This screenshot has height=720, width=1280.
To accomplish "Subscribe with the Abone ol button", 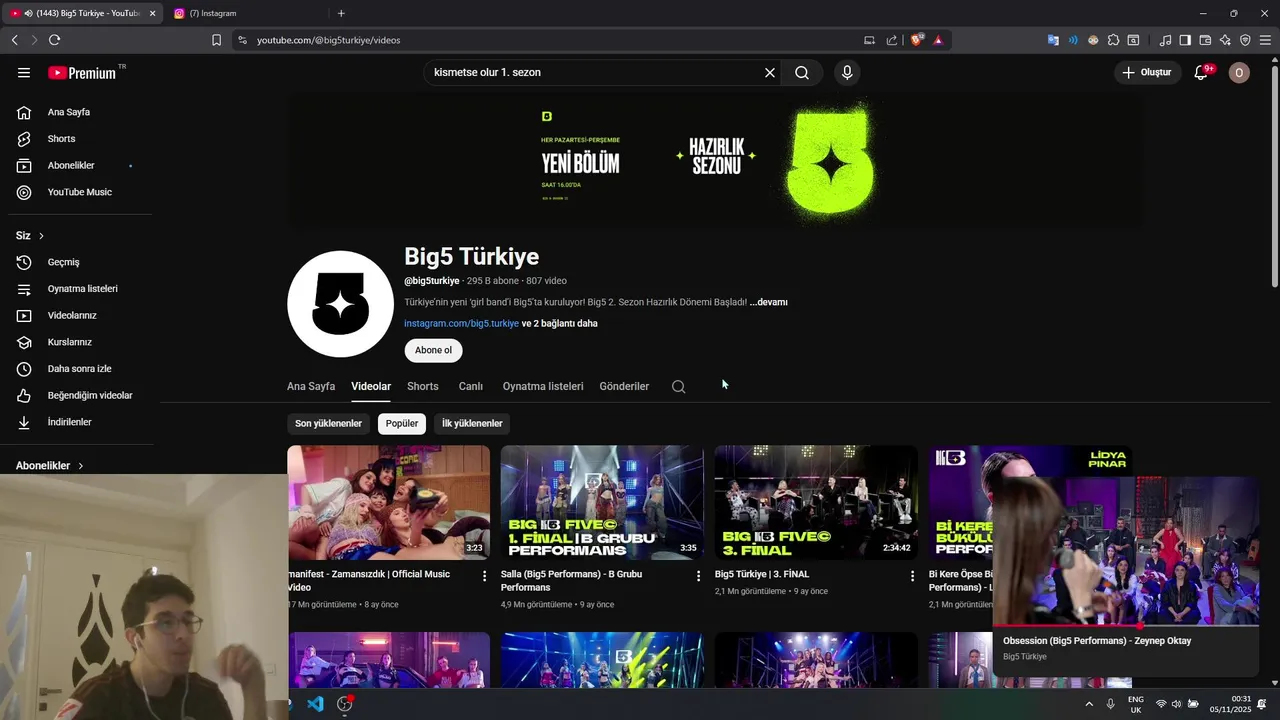I will 433,350.
